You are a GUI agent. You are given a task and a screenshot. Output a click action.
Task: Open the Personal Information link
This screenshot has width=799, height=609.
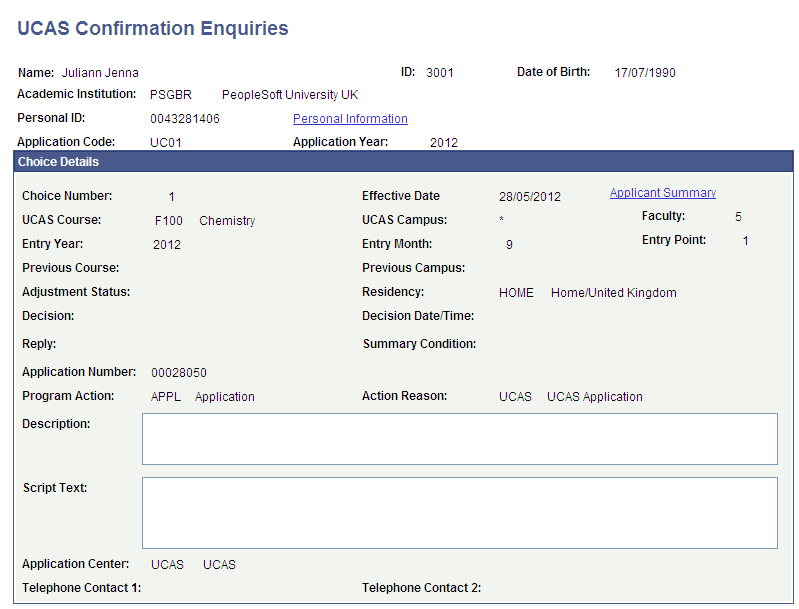point(350,119)
